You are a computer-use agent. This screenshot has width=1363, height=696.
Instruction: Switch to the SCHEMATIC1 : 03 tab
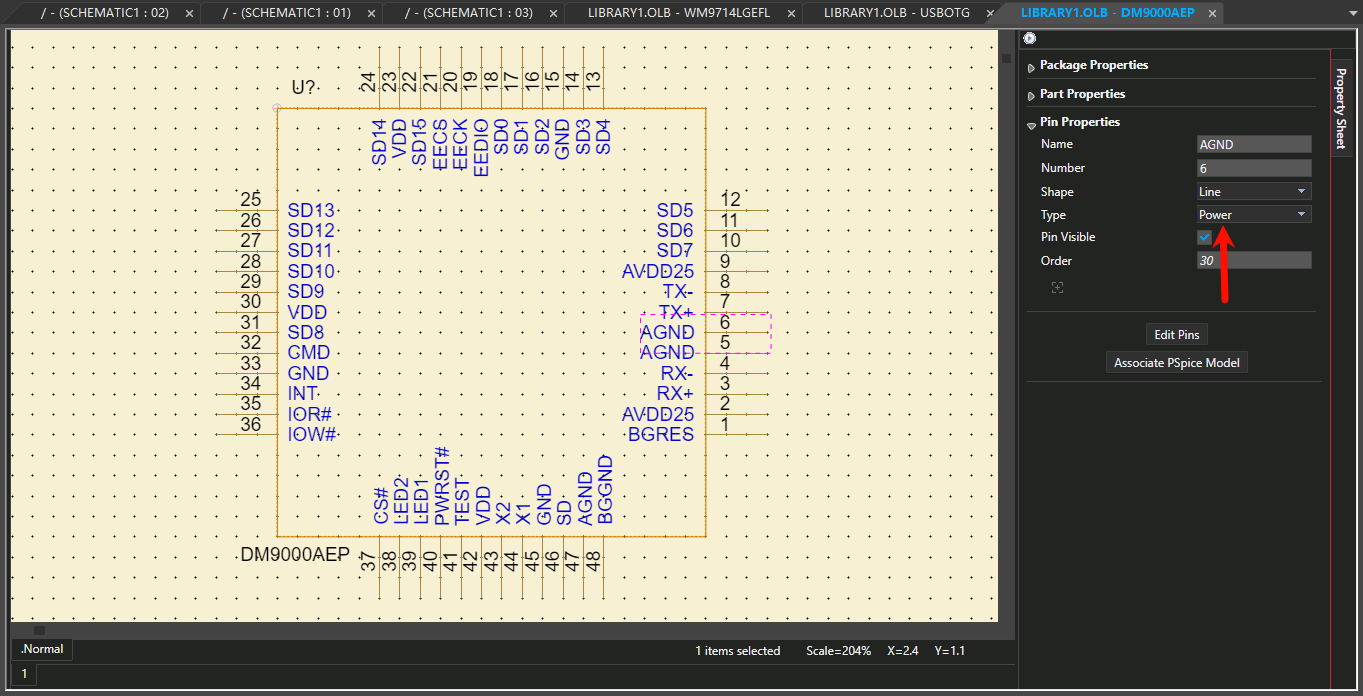coord(463,13)
